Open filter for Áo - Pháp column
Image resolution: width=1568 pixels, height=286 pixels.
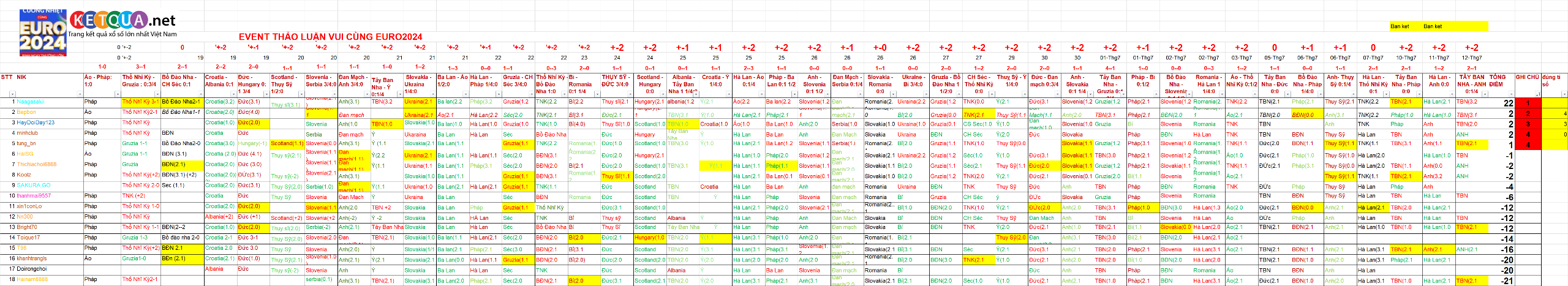pos(118,94)
